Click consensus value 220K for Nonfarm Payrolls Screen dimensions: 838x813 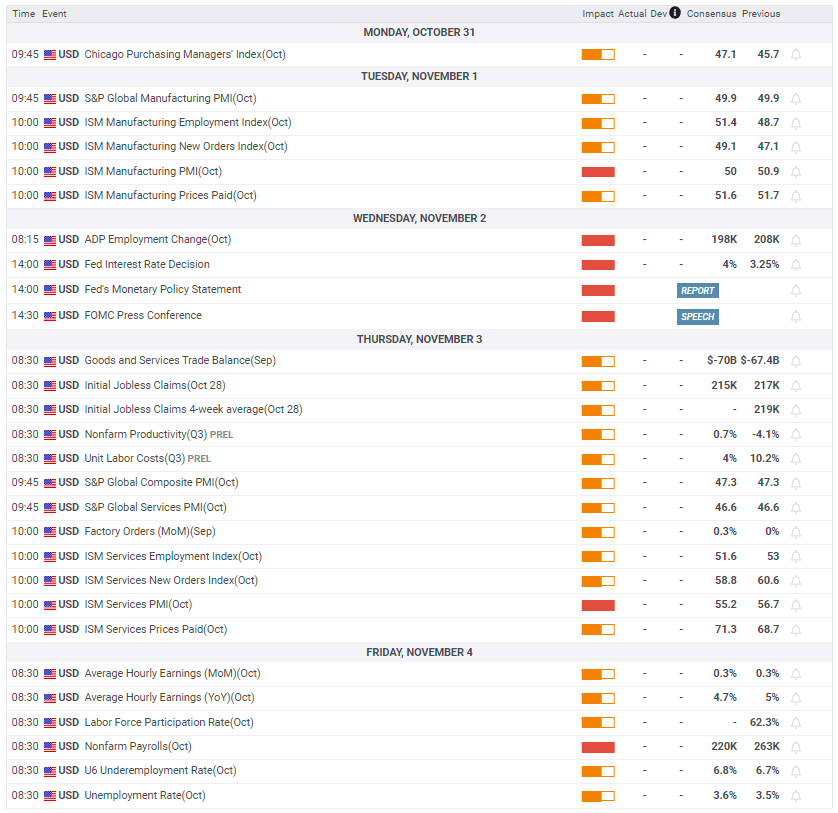click(x=724, y=746)
